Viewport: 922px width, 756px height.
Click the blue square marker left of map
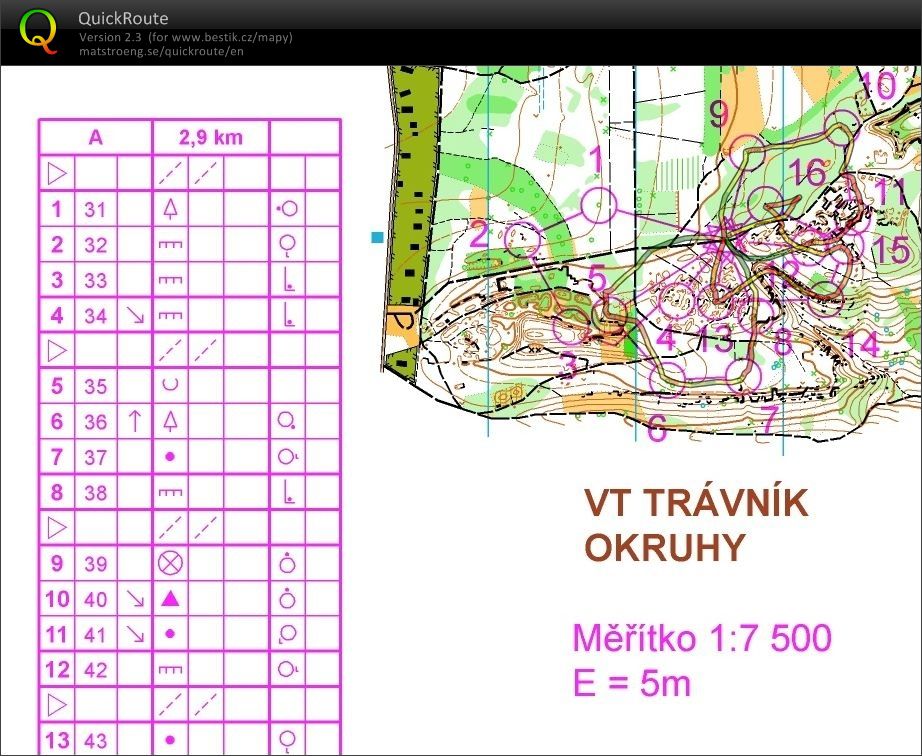[378, 237]
